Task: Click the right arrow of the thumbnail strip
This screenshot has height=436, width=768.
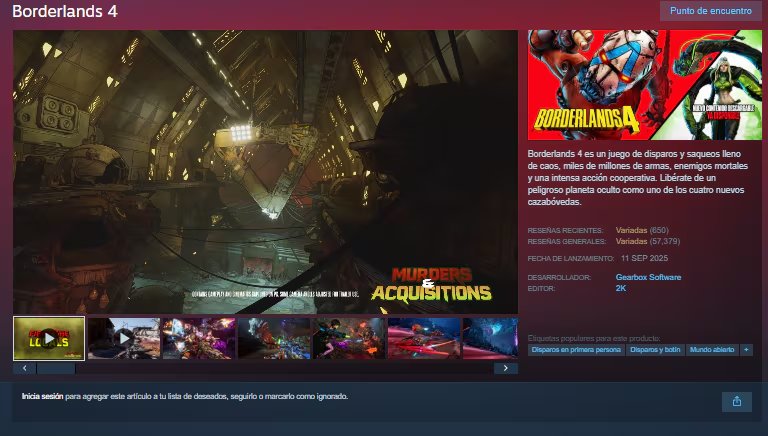Action: (x=506, y=368)
